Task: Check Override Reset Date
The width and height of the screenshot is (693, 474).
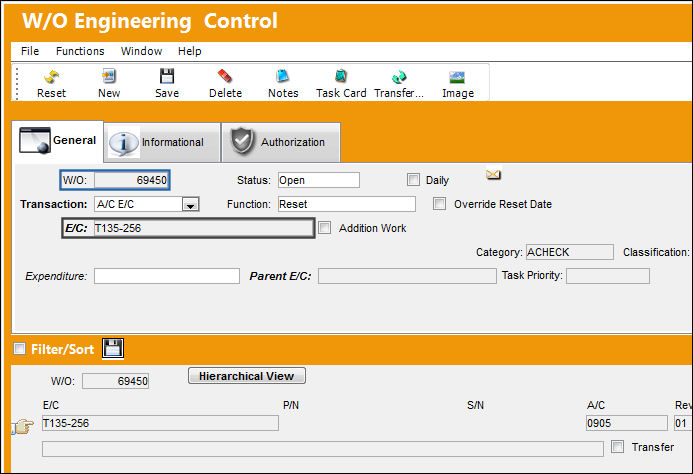Action: 439,203
